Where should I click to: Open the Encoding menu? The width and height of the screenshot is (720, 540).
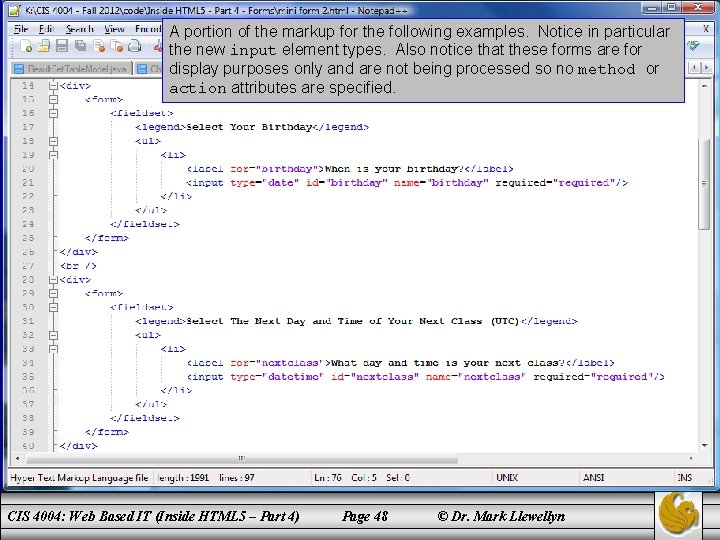pyautogui.click(x=148, y=29)
